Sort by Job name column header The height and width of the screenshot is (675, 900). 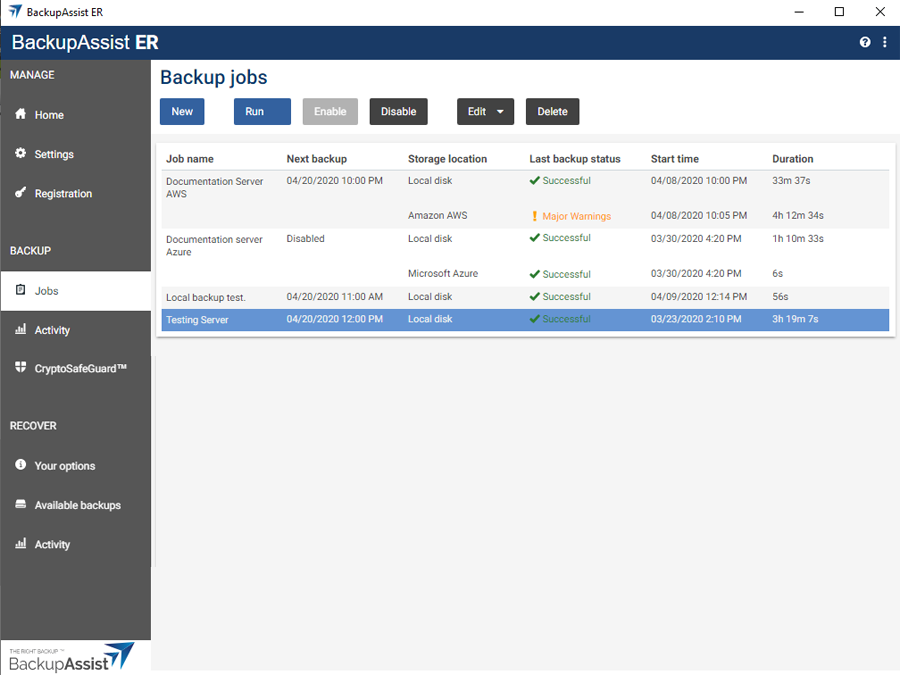click(x=190, y=159)
